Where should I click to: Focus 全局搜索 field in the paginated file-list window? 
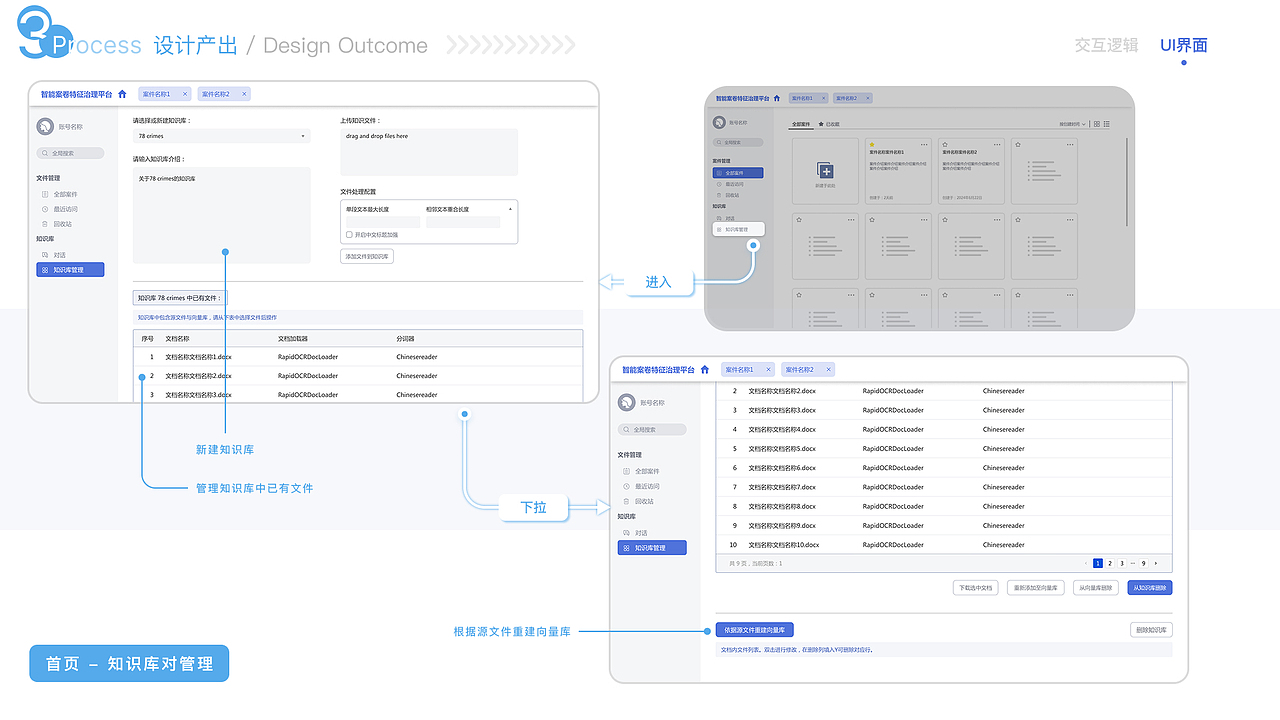point(652,429)
